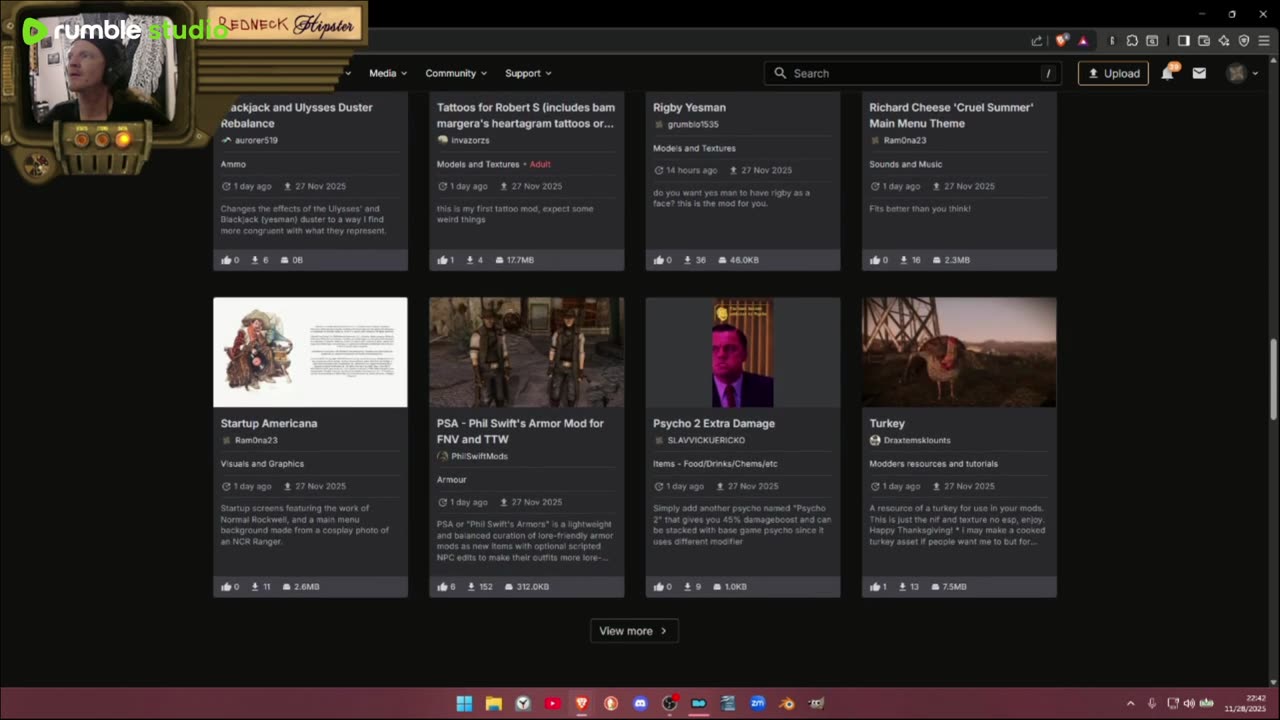Open Modders resources and tutorials category
This screenshot has height=720, width=1280.
(x=933, y=464)
